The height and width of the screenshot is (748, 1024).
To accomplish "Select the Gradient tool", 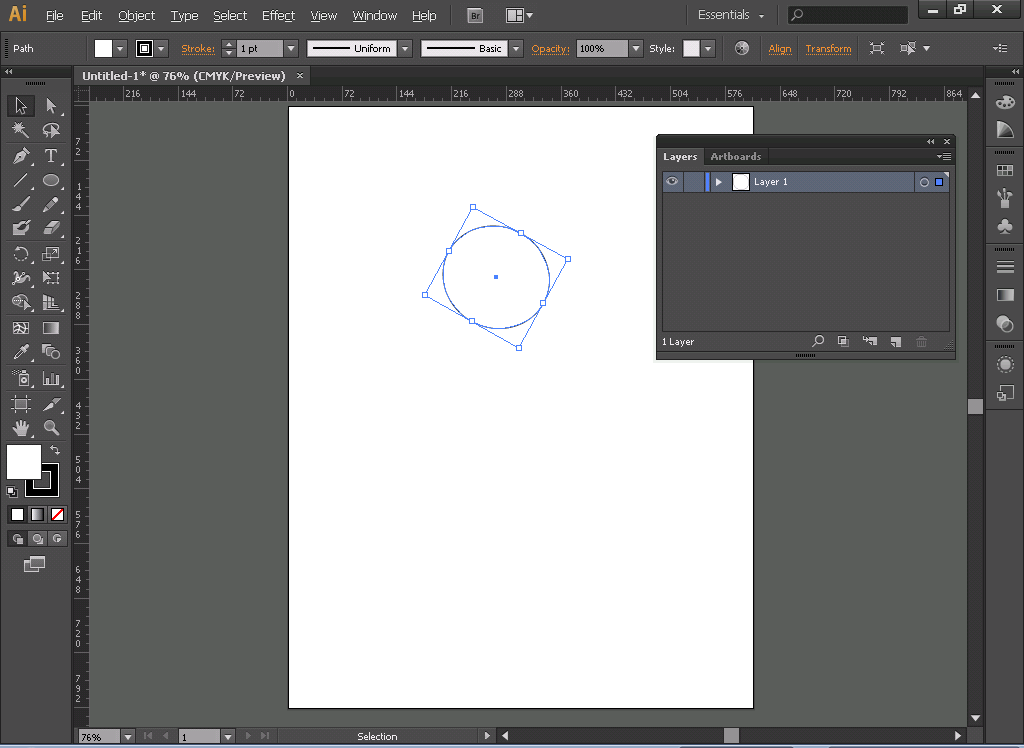I will (51, 328).
